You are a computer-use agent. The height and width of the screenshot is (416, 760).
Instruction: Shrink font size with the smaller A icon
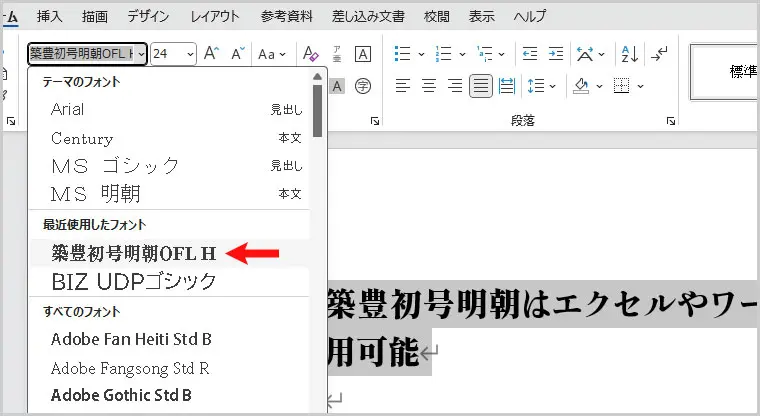pyautogui.click(x=238, y=53)
